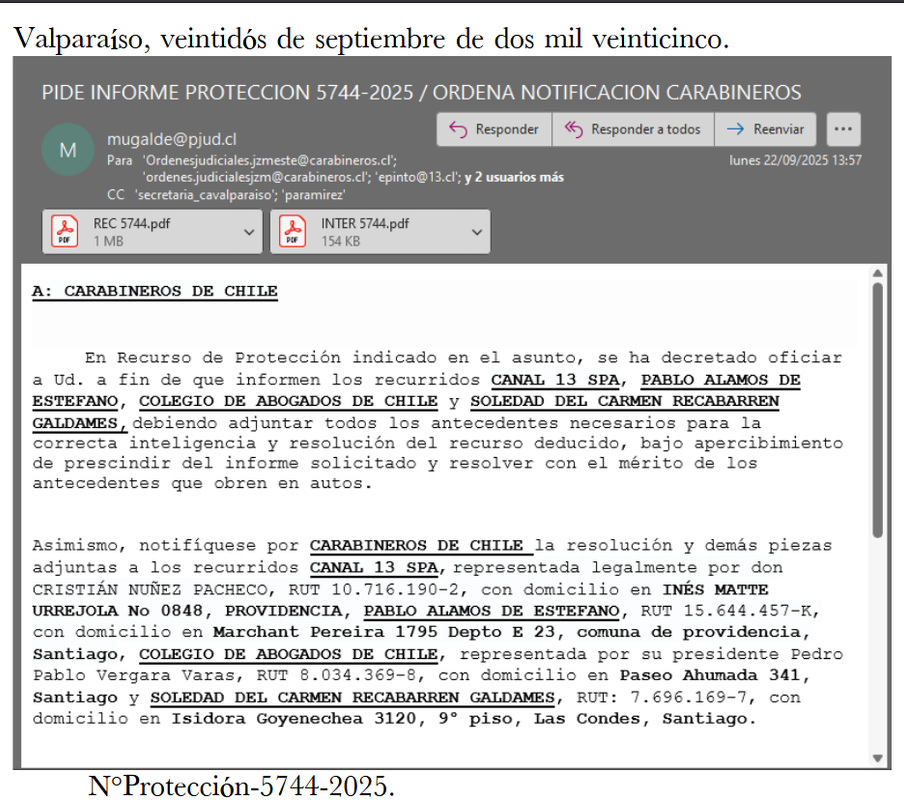Expand dropdown for INTER 5744.pdf attachment

477,232
